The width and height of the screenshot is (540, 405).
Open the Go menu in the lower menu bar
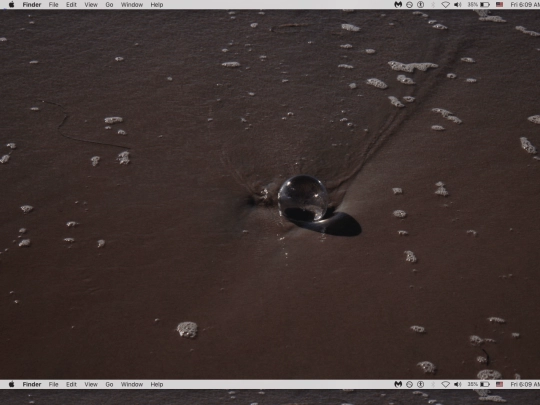(x=109, y=384)
